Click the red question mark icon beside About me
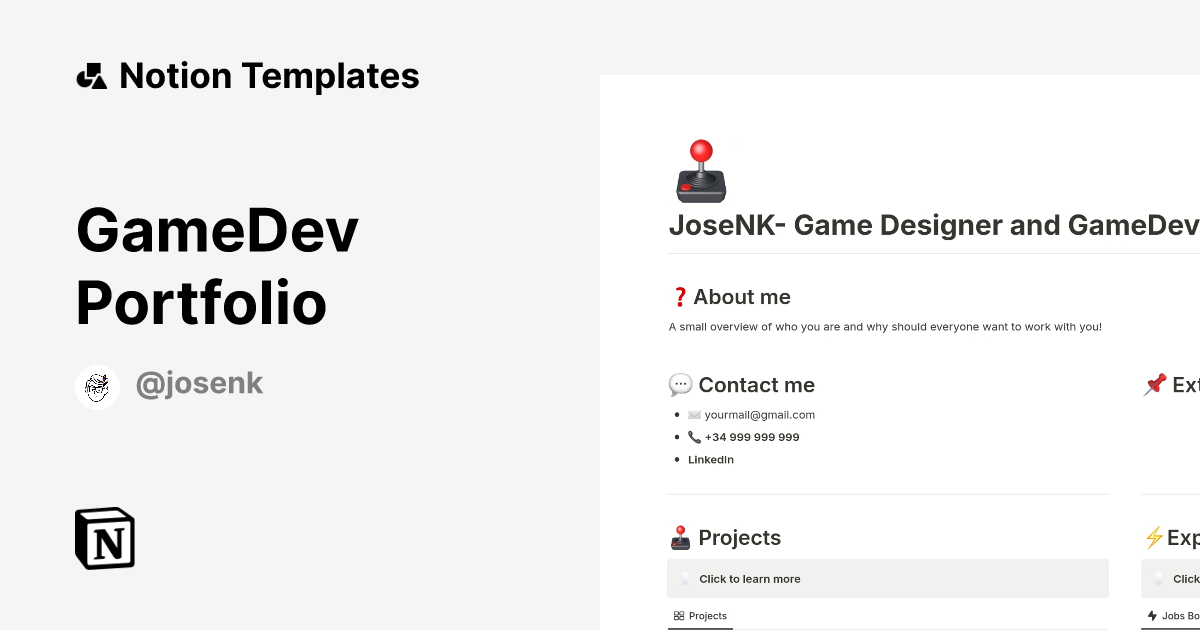The image size is (1200, 630). coord(679,296)
